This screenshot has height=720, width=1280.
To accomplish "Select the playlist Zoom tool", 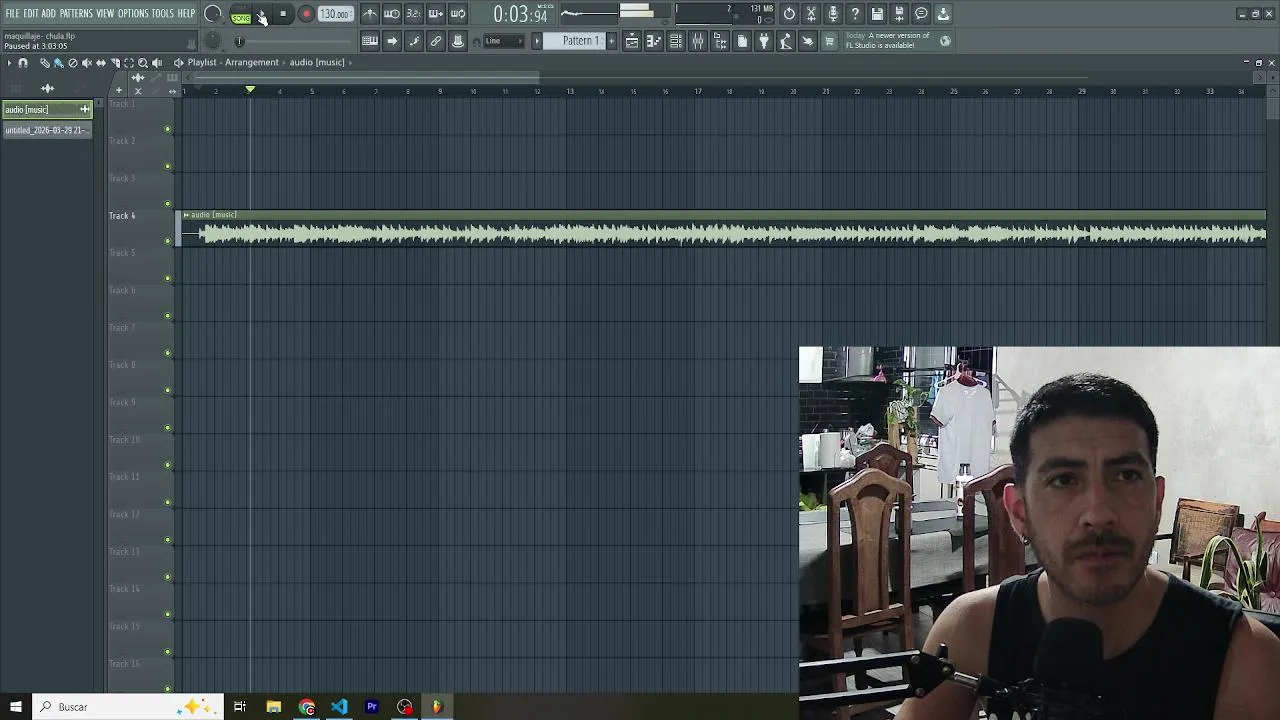I will coord(143,62).
